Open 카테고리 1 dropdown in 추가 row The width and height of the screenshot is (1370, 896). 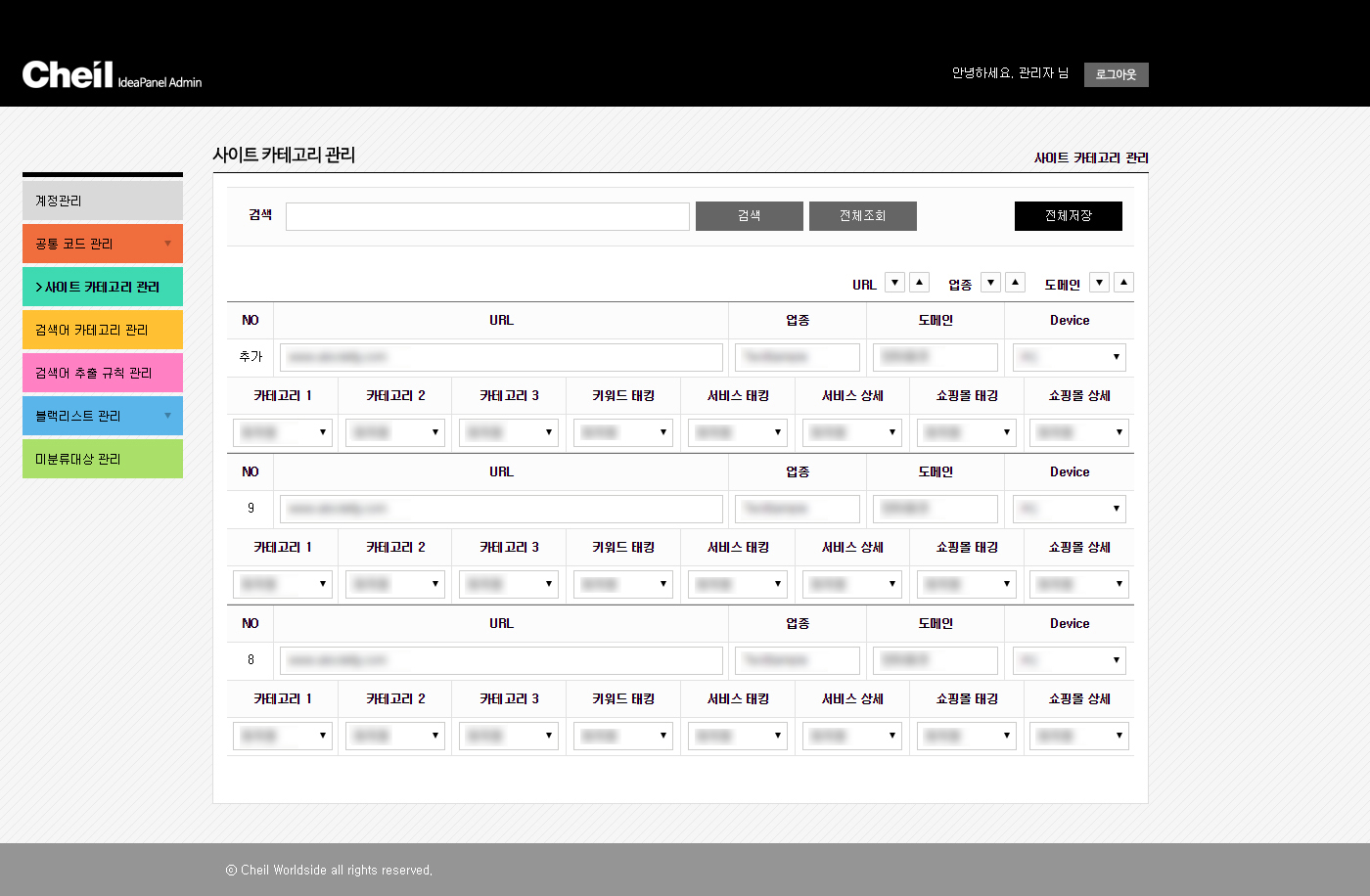point(283,432)
